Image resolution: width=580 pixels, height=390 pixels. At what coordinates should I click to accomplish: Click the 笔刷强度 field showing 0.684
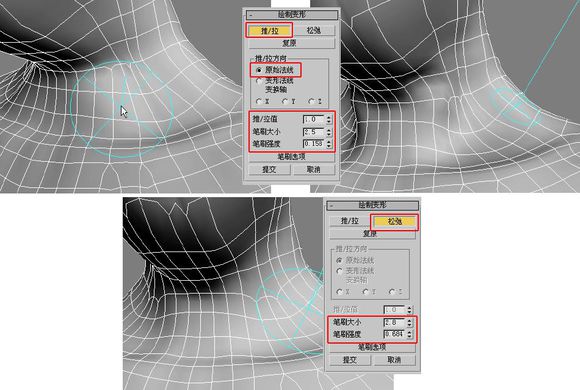click(394, 334)
